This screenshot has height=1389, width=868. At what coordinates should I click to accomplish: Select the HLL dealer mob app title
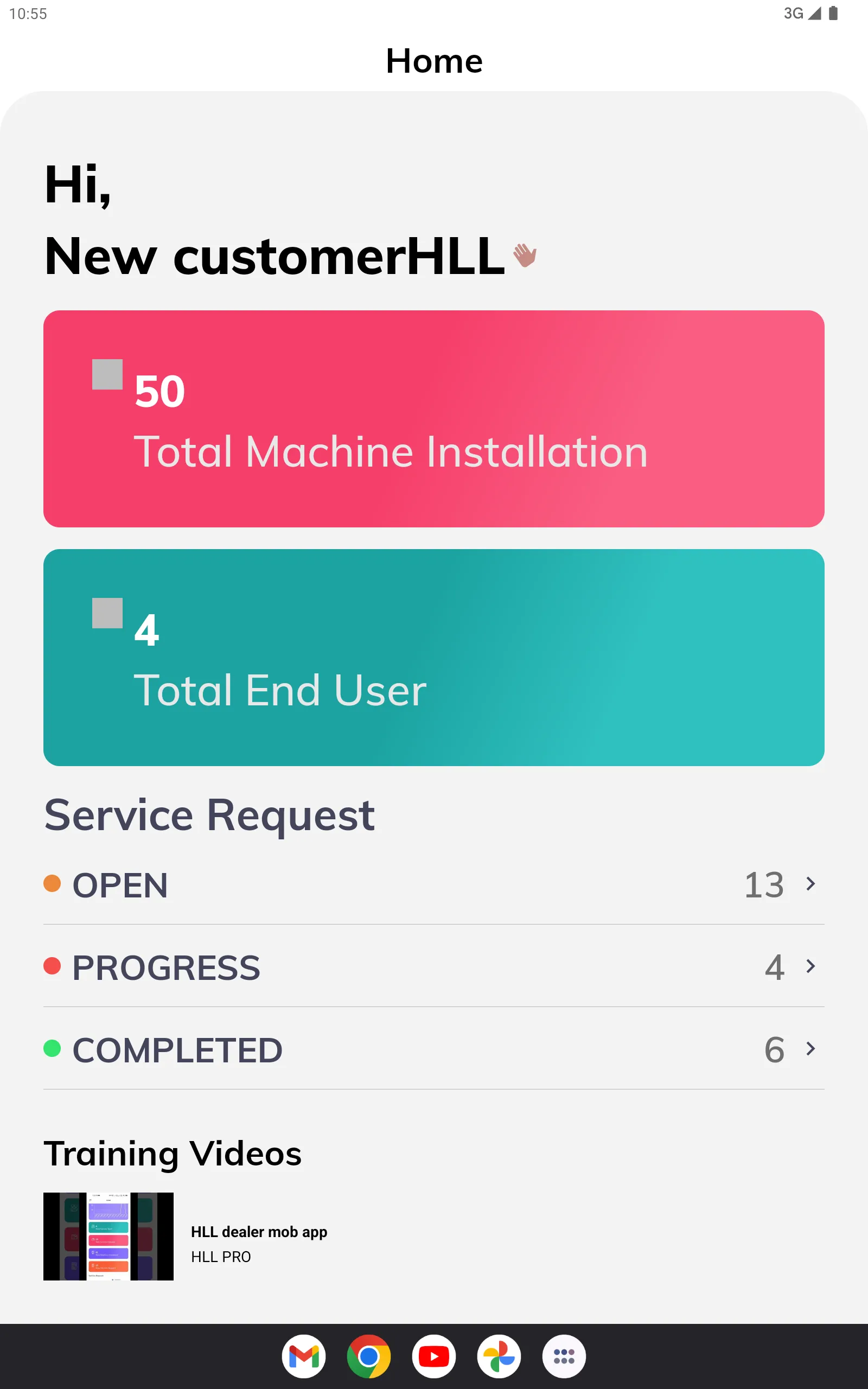(259, 1232)
